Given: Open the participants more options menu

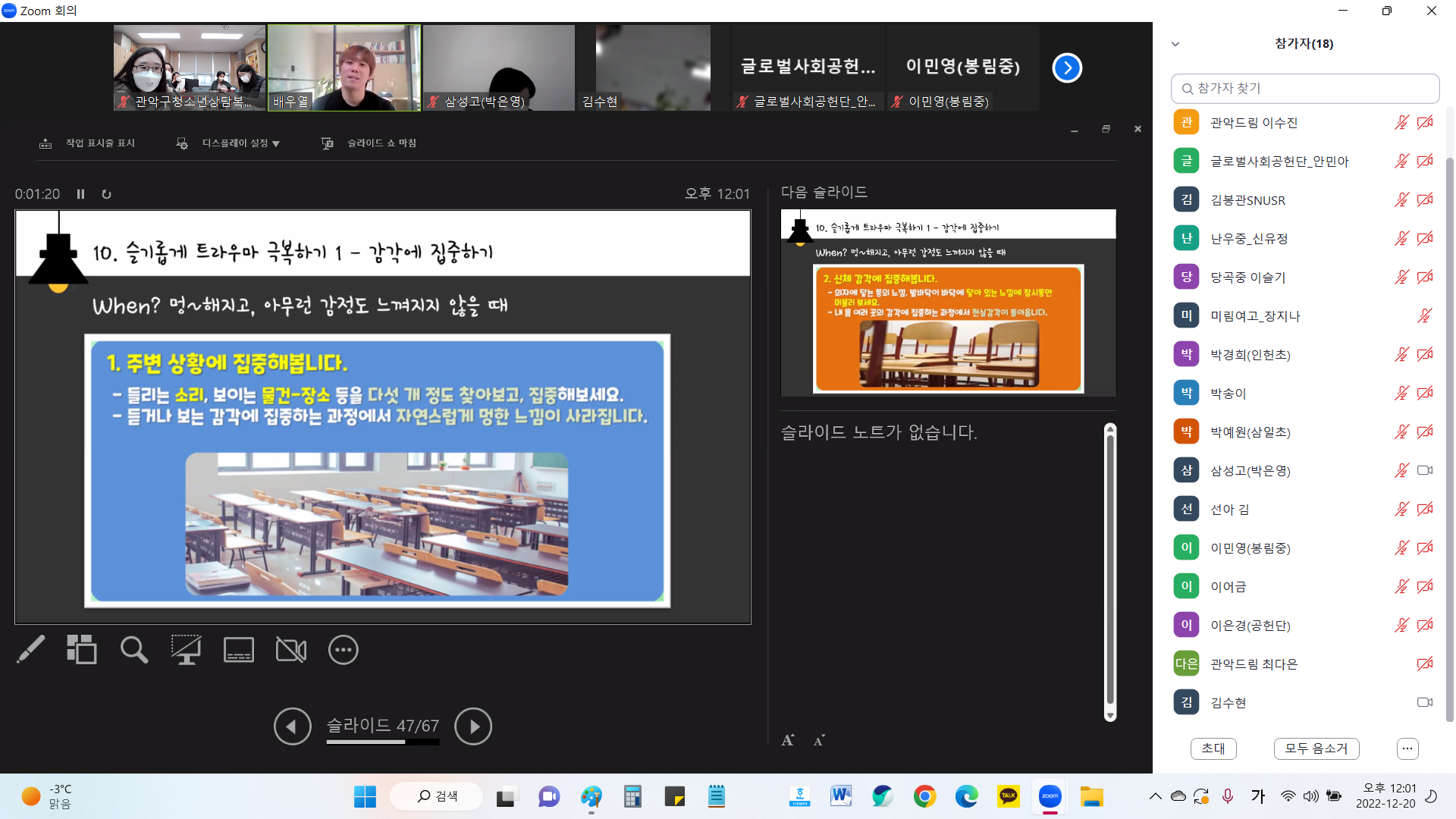Looking at the screenshot, I should [x=1407, y=748].
